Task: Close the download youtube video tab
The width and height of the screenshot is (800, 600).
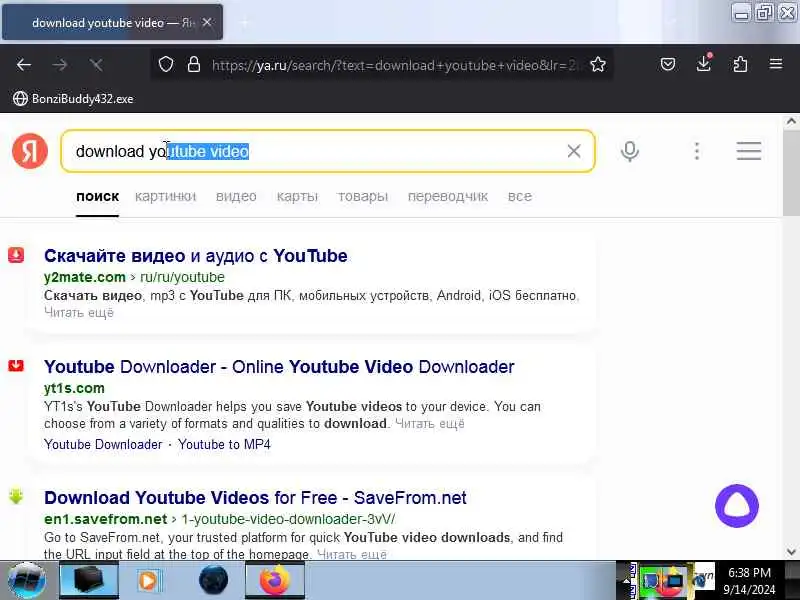Action: 207,22
